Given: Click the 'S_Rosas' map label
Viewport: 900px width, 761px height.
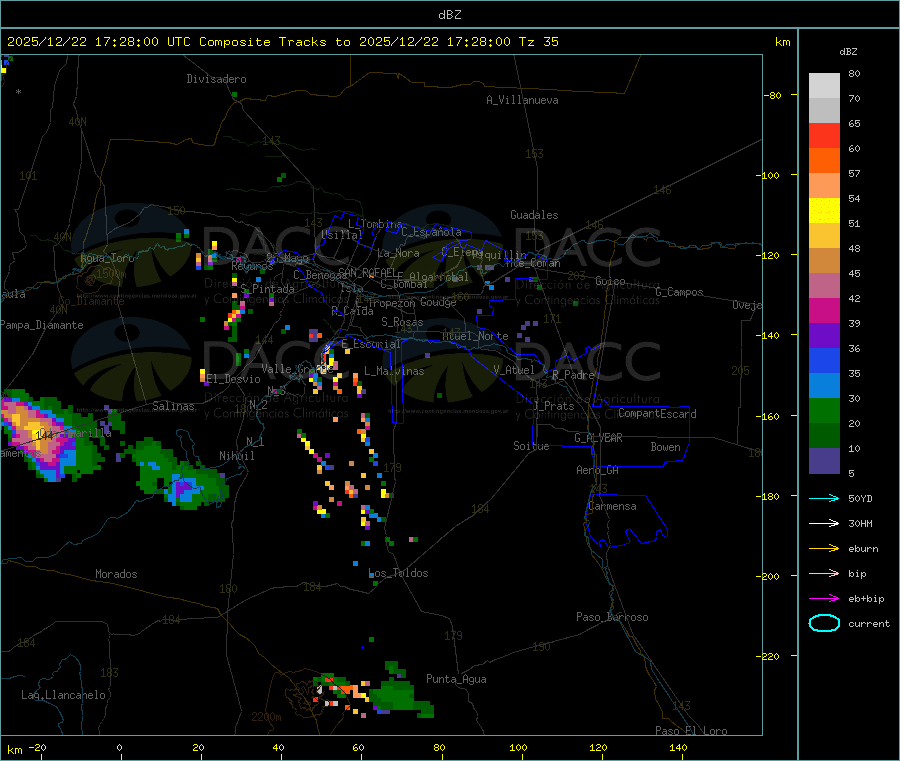Looking at the screenshot, I should pos(402,322).
